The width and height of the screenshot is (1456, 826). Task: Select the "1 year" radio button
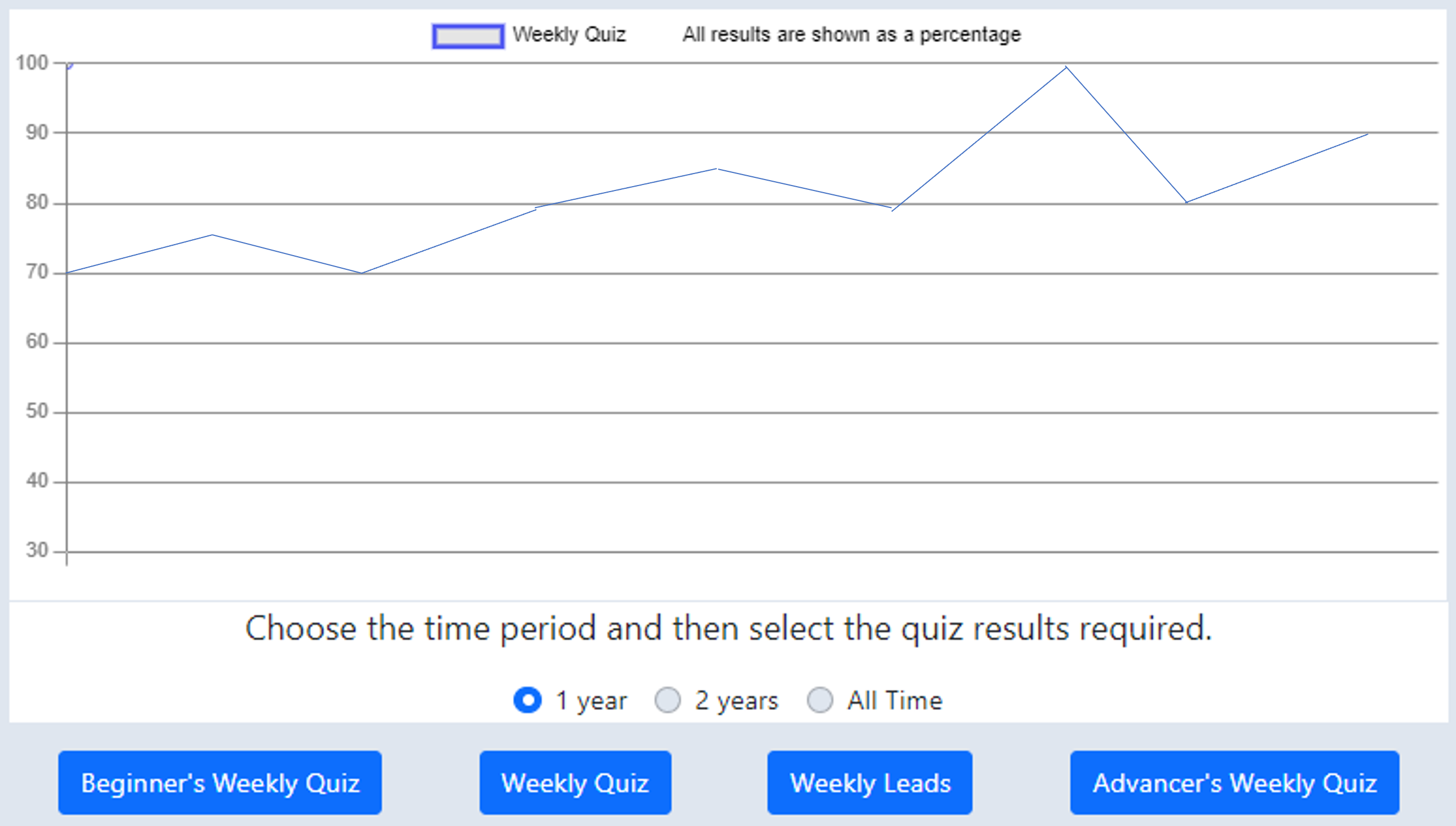click(x=528, y=700)
